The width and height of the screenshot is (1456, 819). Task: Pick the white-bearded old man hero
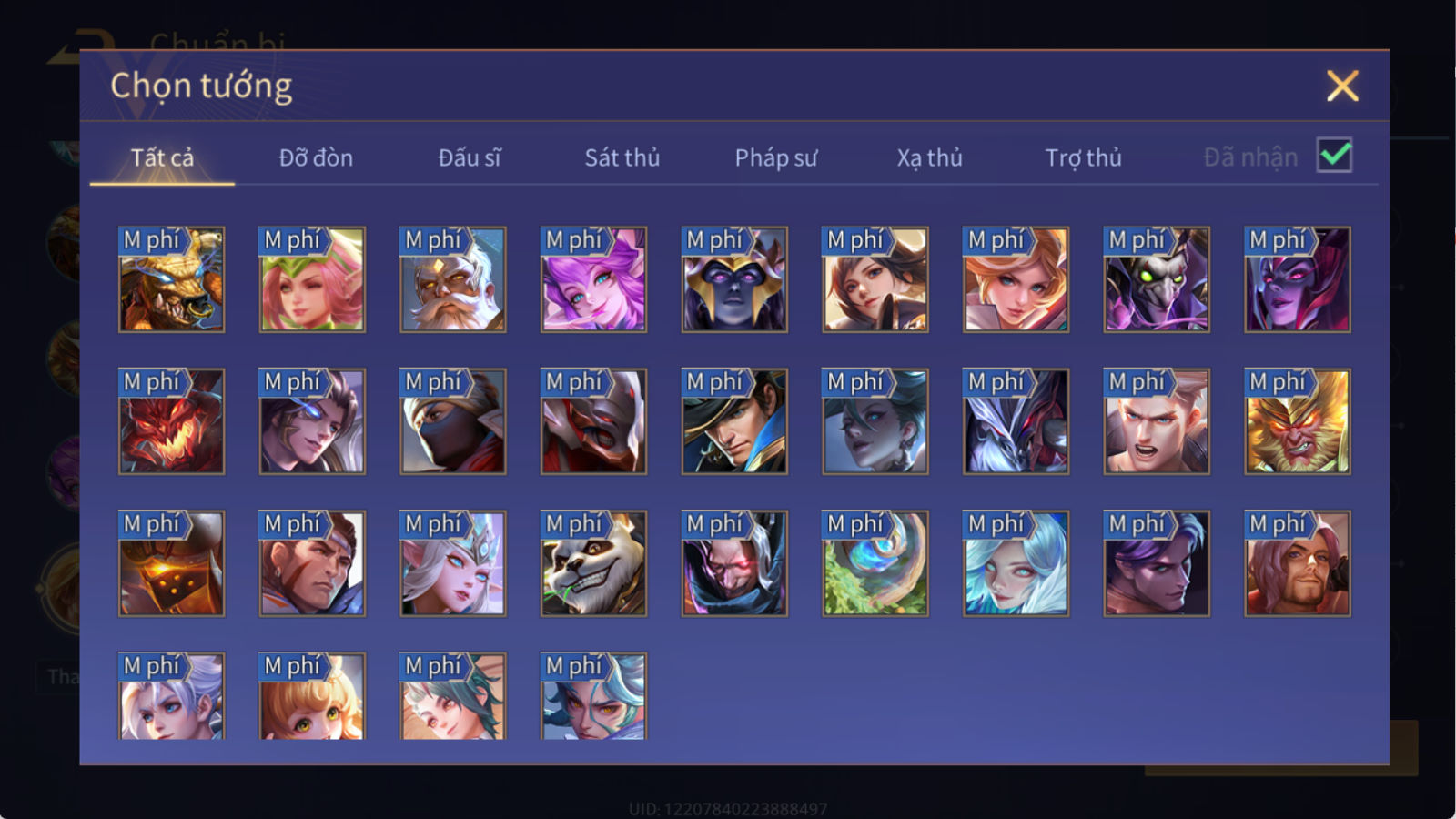click(452, 279)
